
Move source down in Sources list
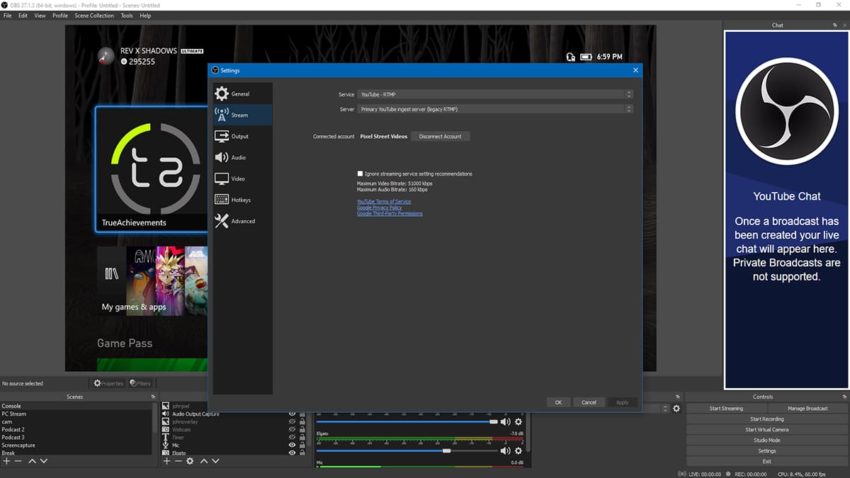pos(216,461)
